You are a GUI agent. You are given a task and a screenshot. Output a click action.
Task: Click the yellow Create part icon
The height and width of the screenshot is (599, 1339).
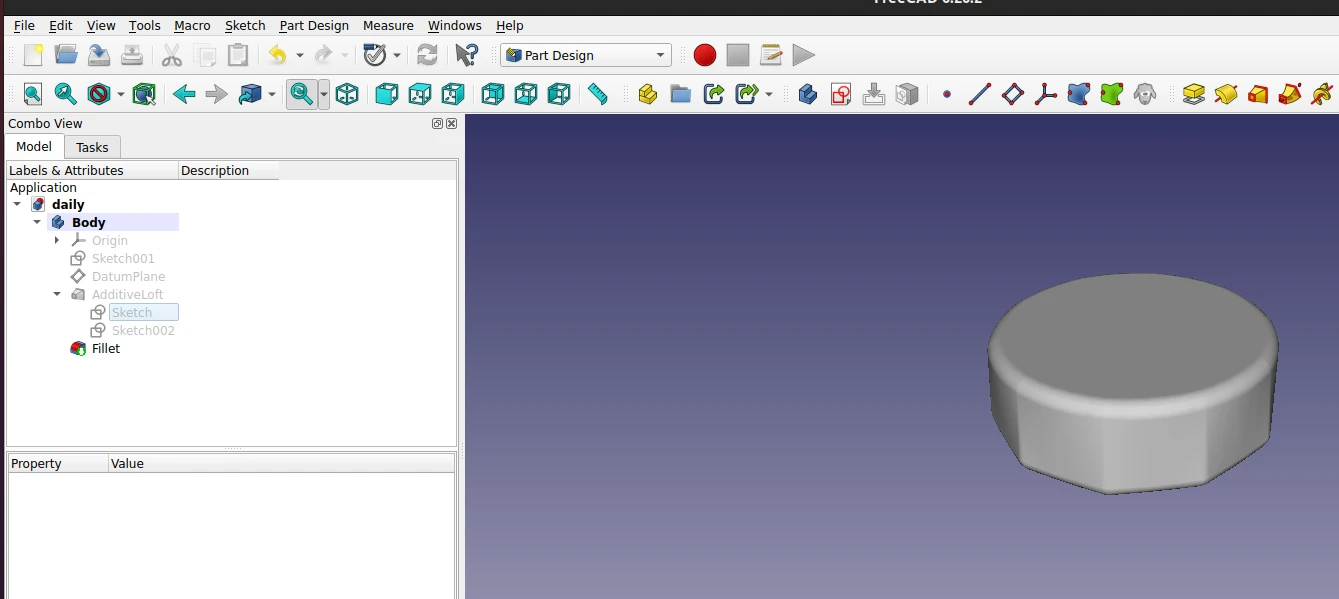pos(647,94)
